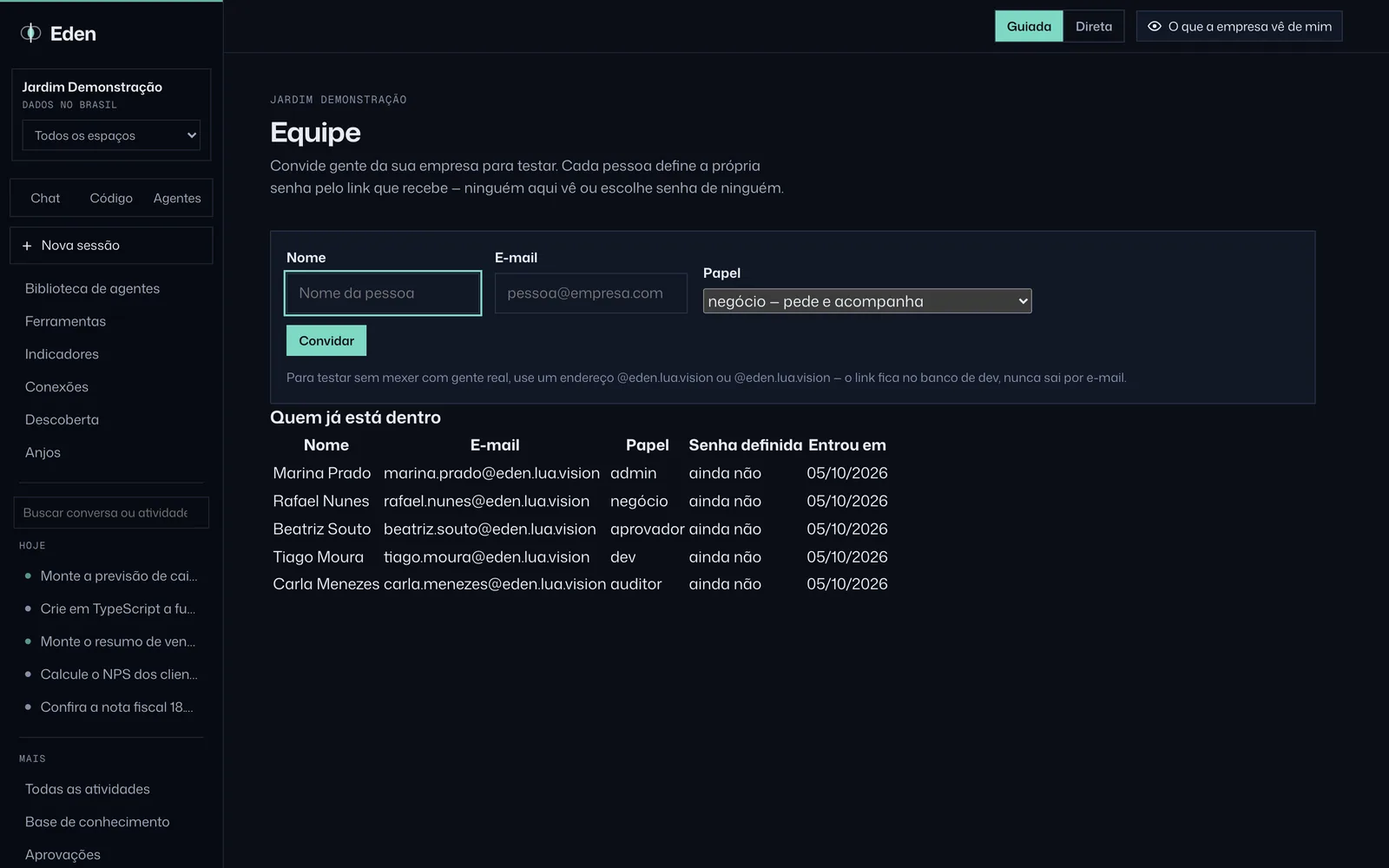Viewport: 1389px width, 868px height.
Task: Click the Eden logo icon
Action: pos(30,33)
